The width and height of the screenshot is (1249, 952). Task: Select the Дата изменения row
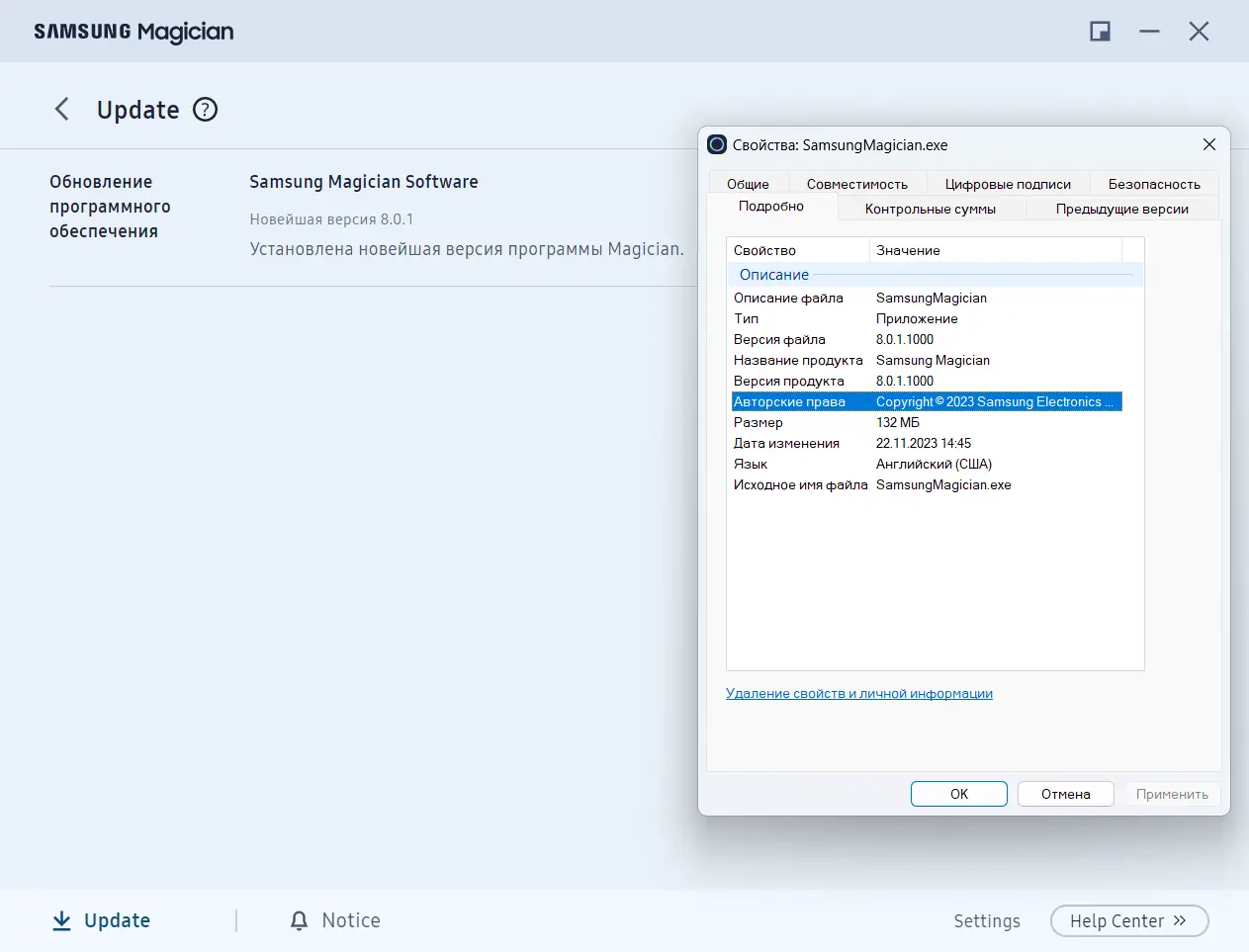click(927, 443)
